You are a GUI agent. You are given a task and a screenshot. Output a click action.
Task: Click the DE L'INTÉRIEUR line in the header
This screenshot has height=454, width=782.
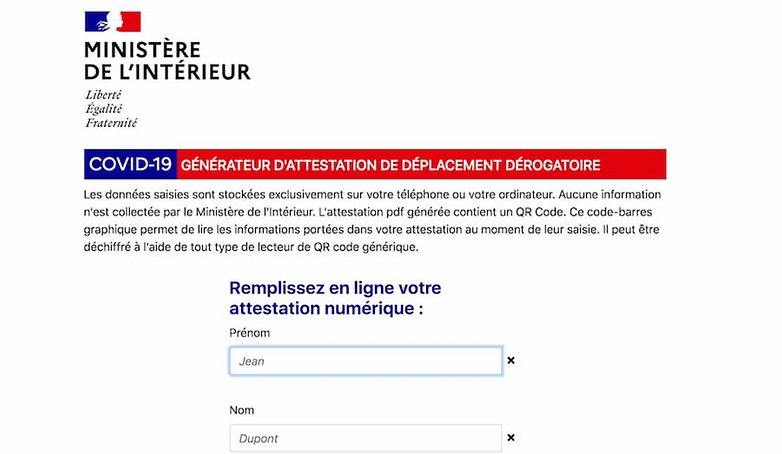click(x=167, y=72)
